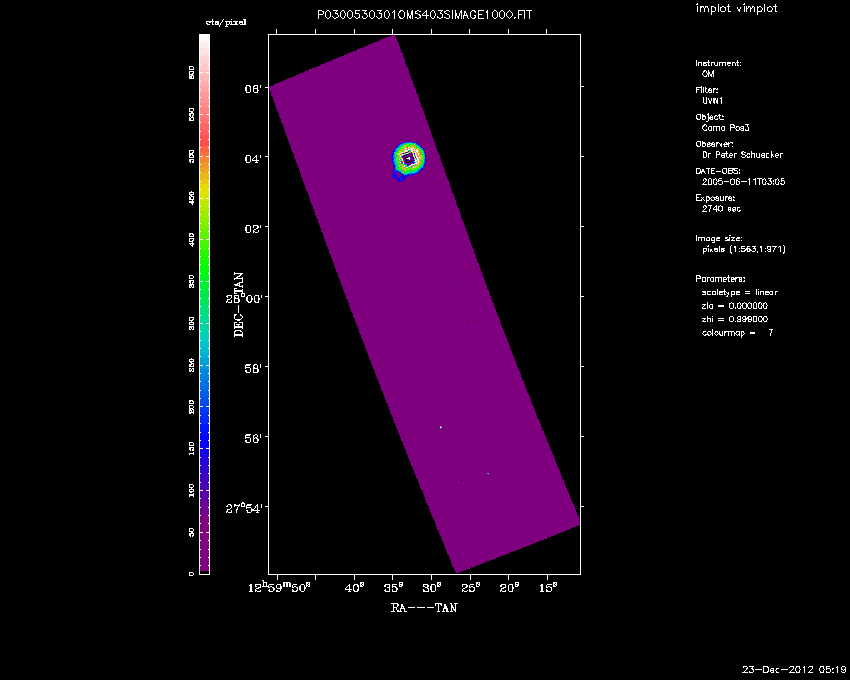Click the filter value 'UVW1'

pos(712,101)
